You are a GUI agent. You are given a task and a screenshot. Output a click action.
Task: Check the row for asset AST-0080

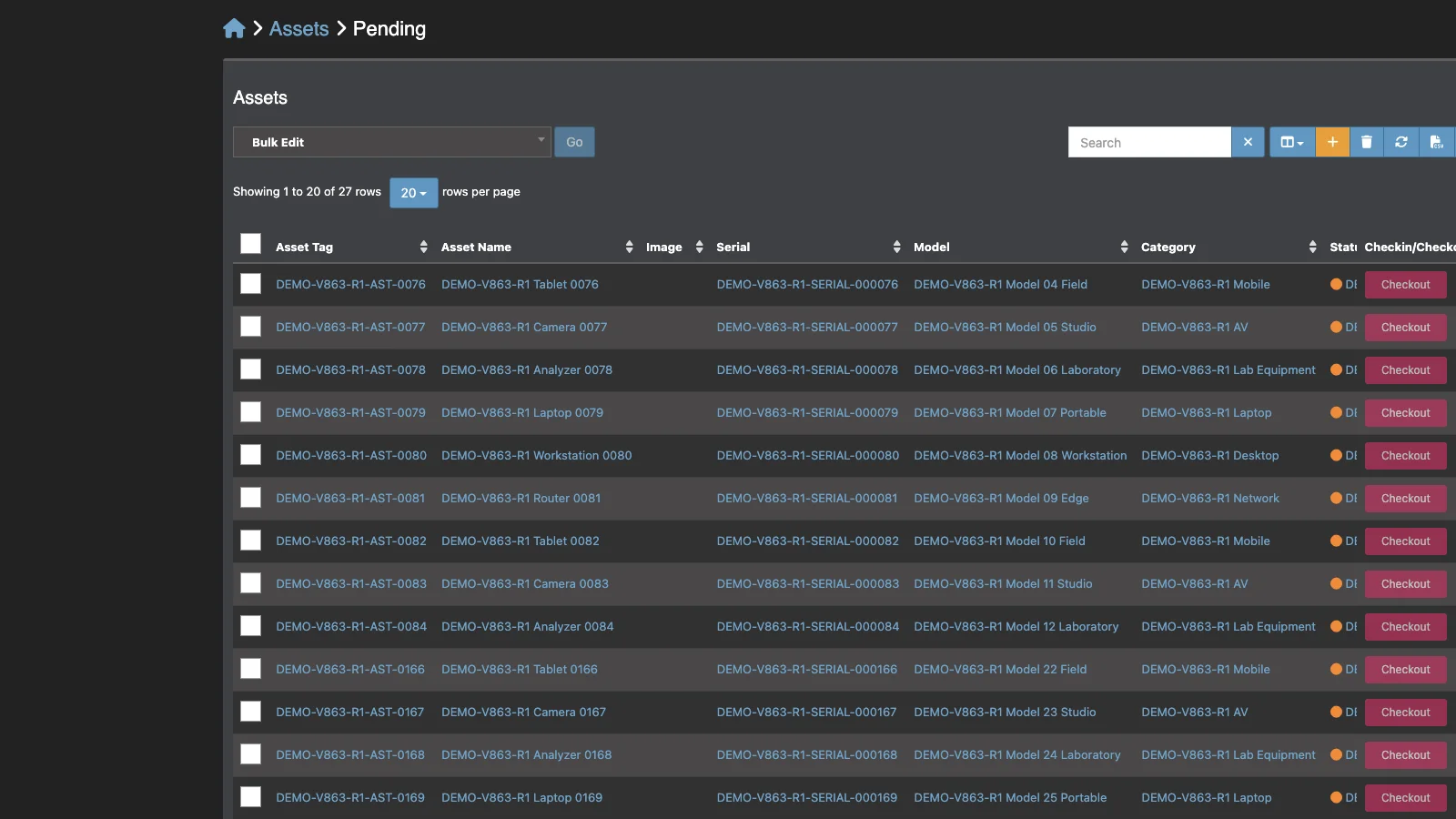click(x=250, y=455)
